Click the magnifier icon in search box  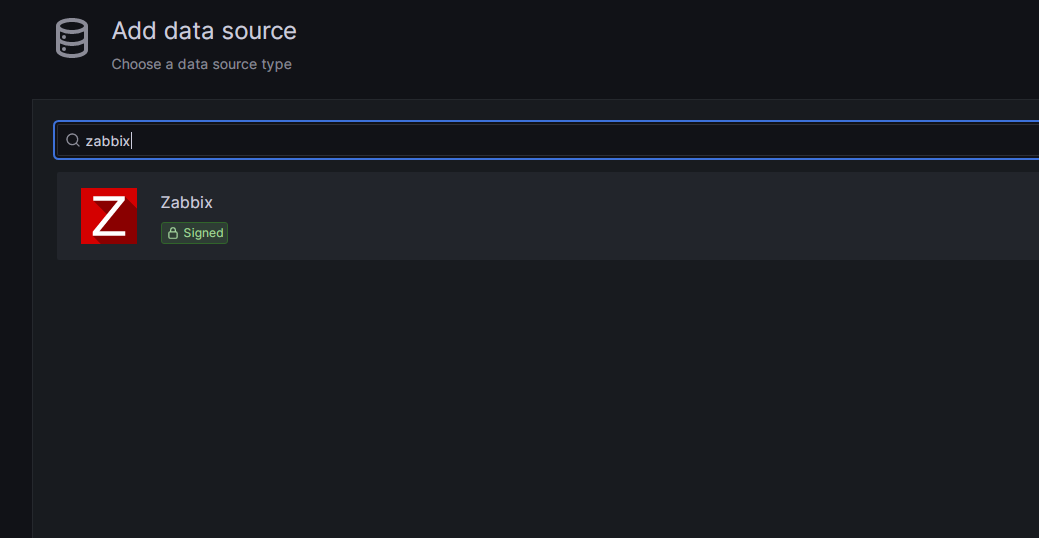(73, 140)
